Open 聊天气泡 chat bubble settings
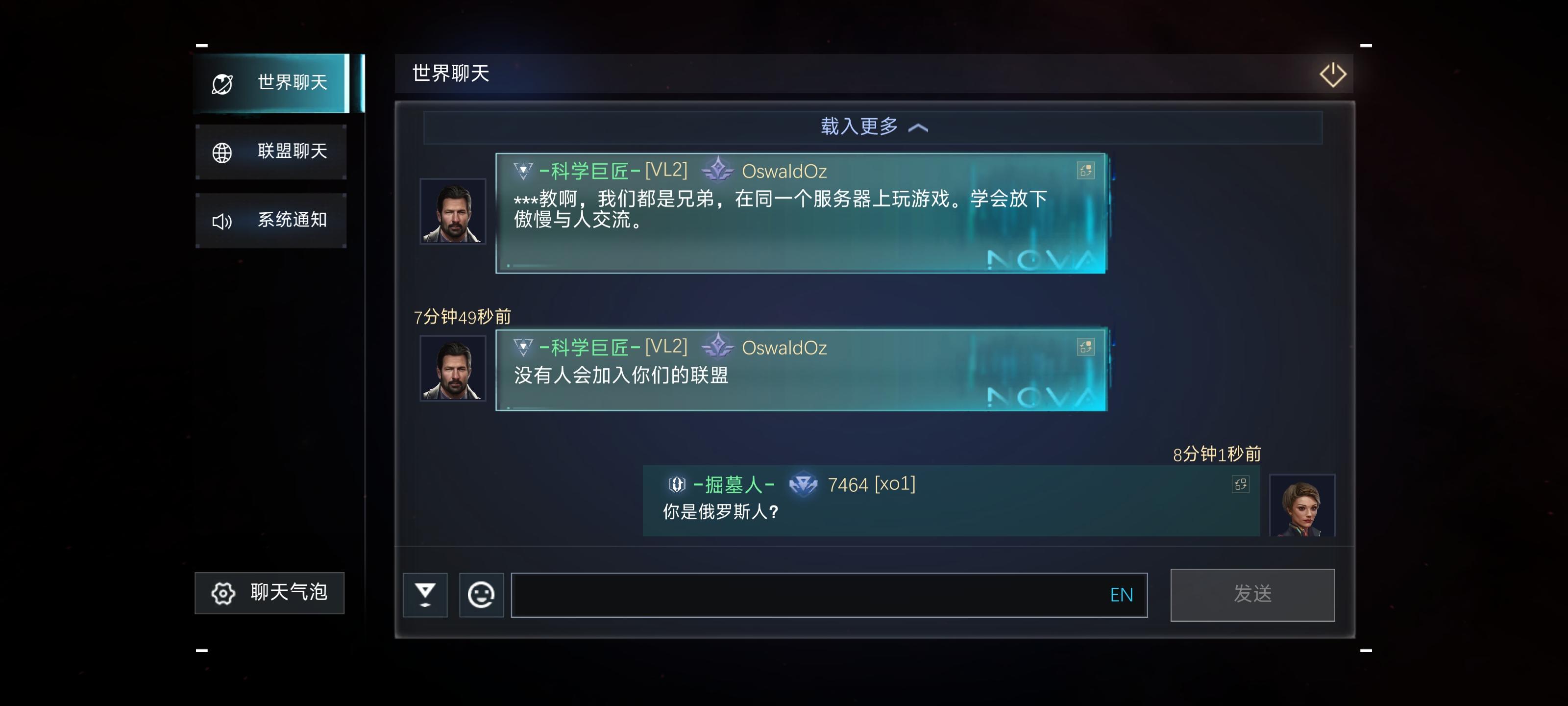 (x=269, y=593)
